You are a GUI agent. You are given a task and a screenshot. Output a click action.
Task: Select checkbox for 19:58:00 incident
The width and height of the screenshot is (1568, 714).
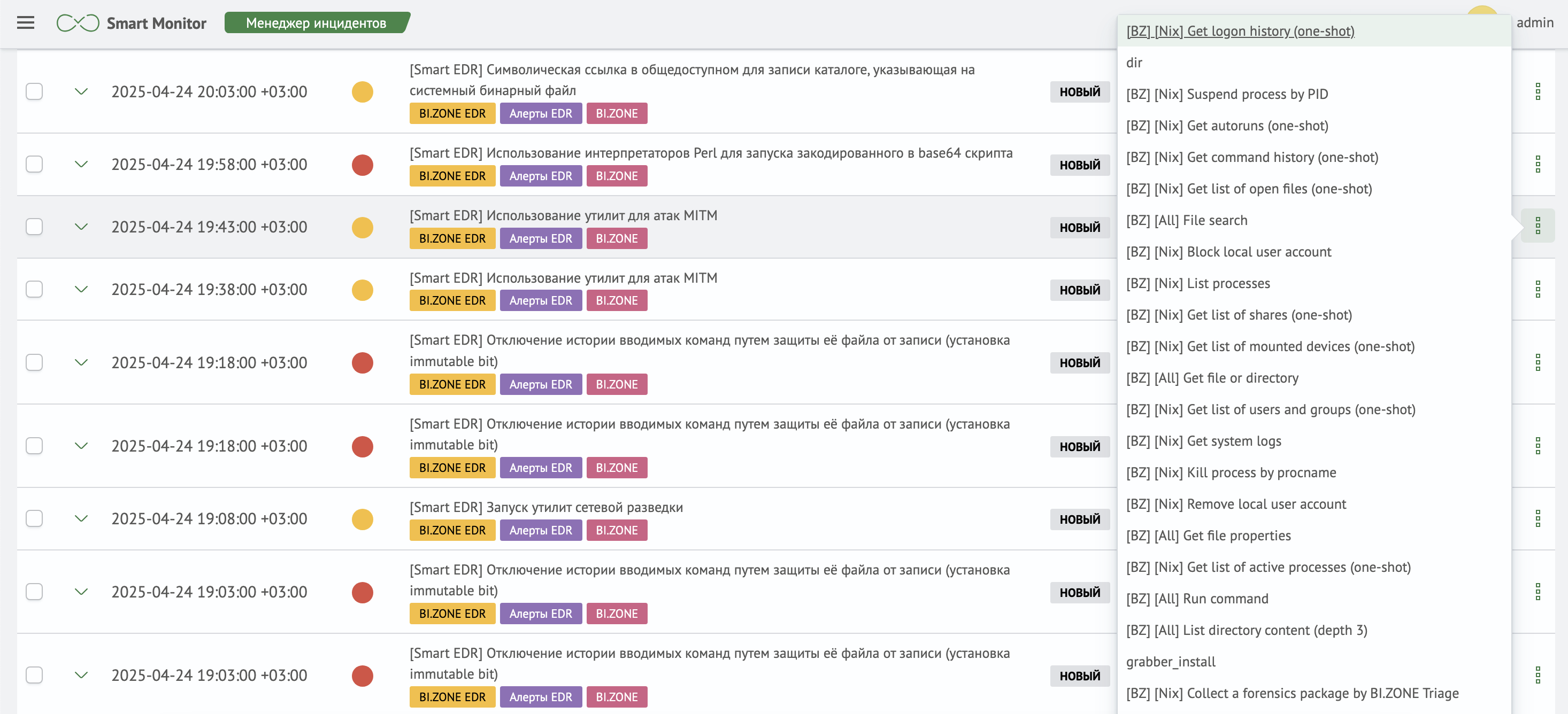(34, 164)
